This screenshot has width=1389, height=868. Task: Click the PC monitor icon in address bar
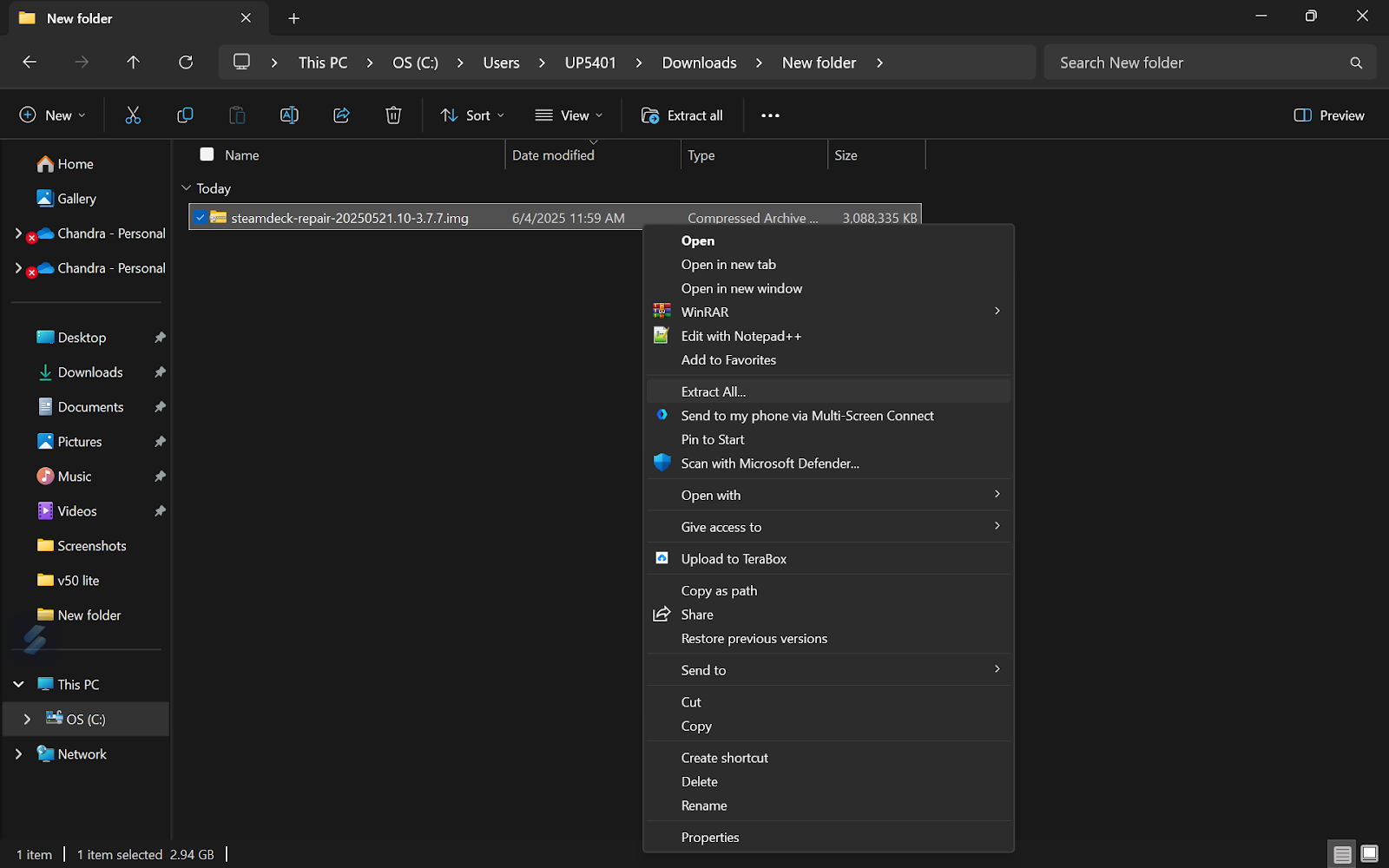tap(242, 62)
